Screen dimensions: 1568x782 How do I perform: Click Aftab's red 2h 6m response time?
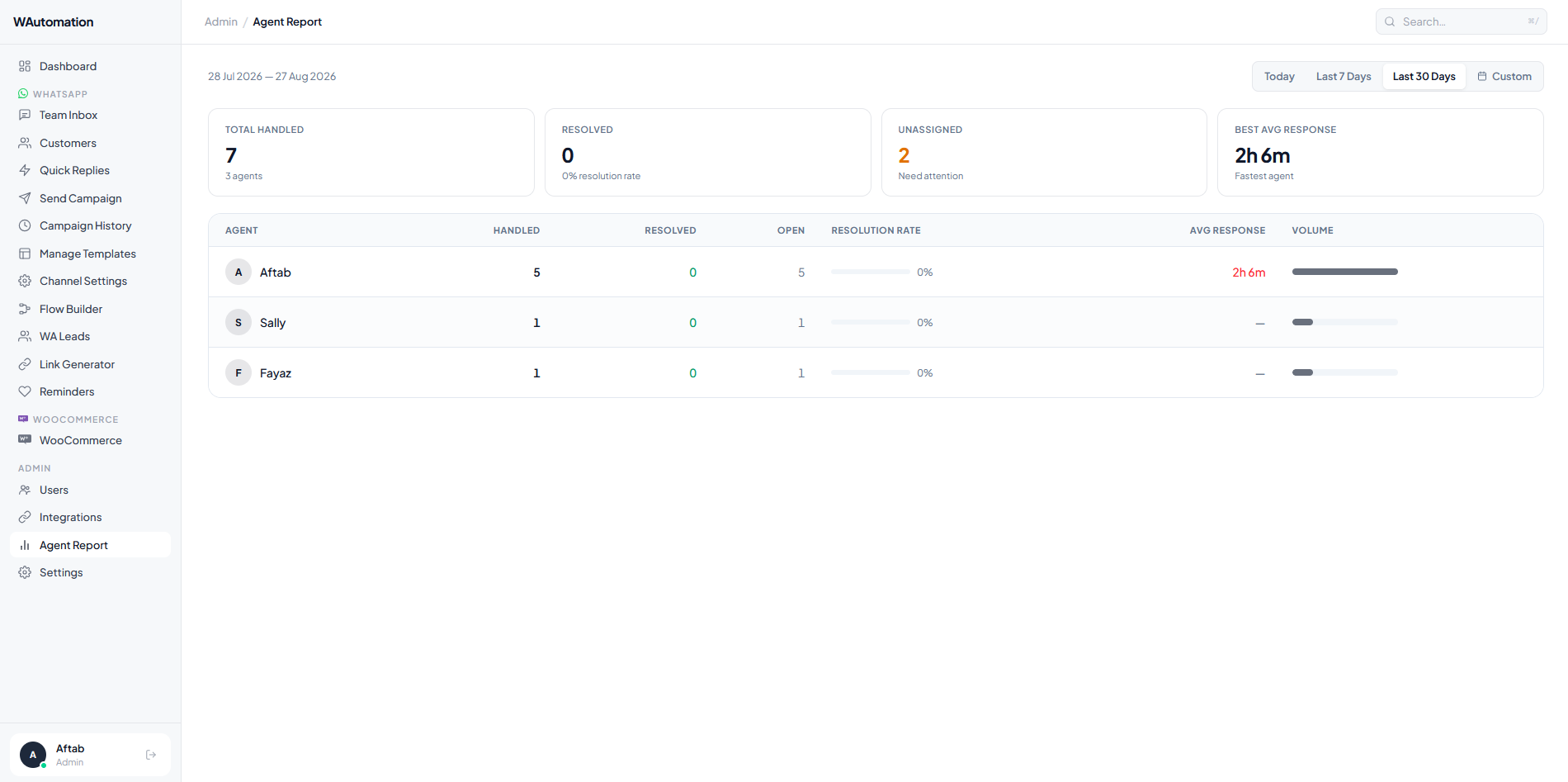pyautogui.click(x=1249, y=273)
